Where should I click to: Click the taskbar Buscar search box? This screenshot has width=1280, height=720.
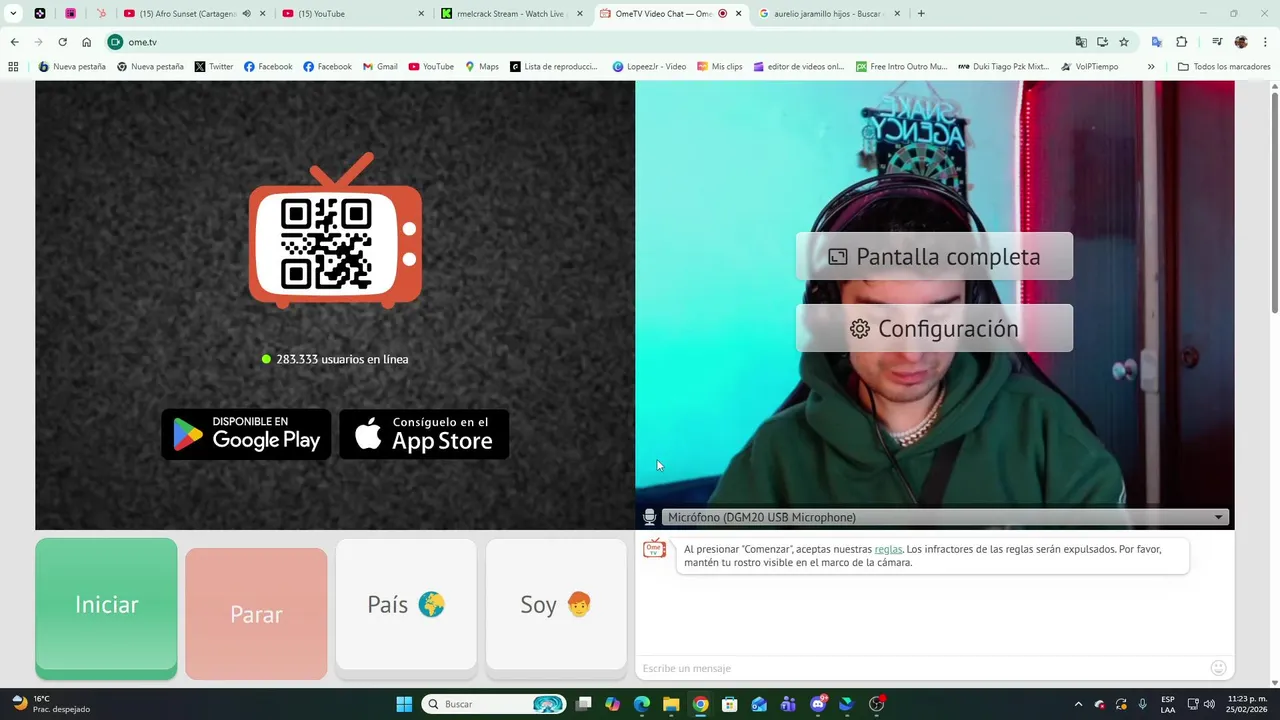point(494,704)
